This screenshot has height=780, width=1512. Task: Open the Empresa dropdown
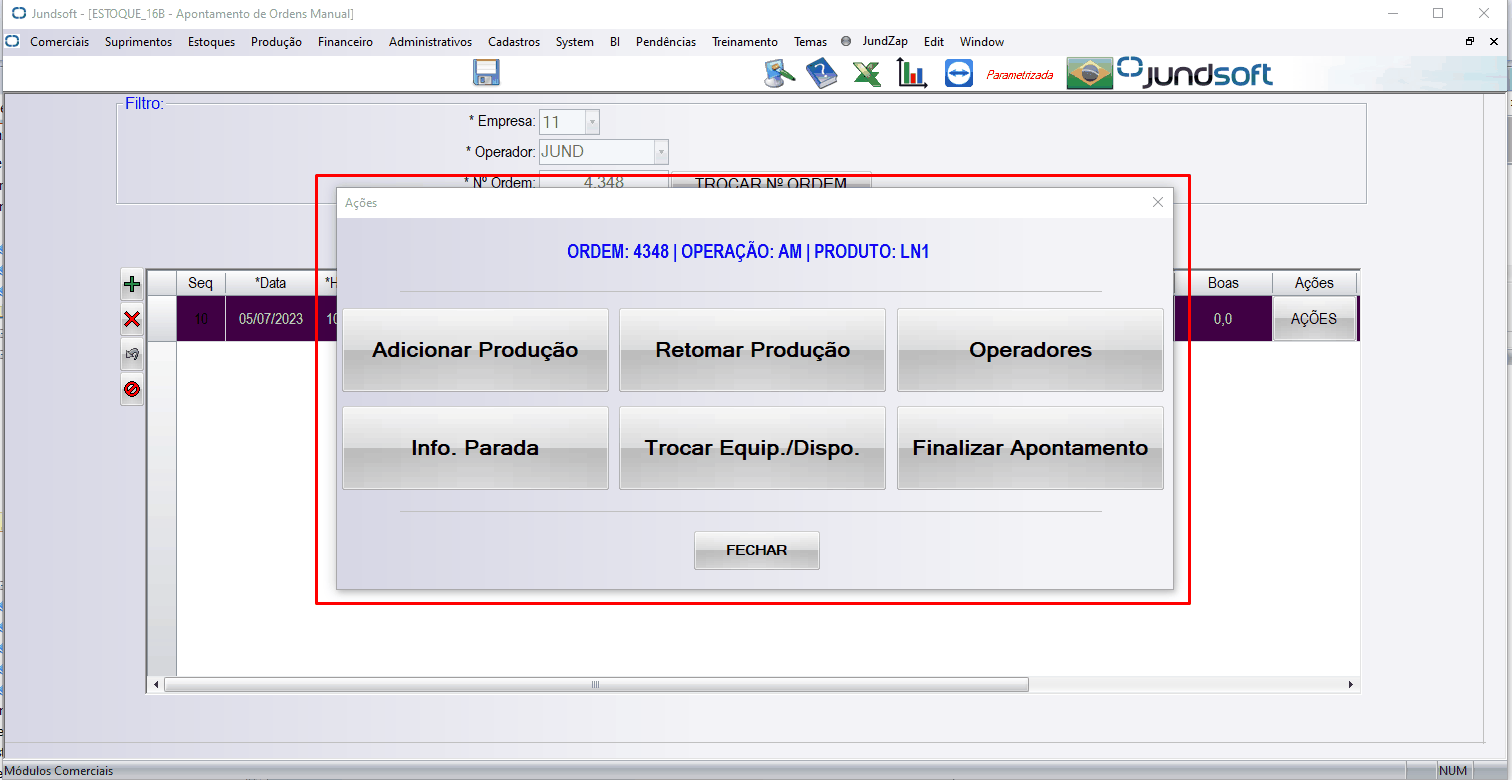click(x=592, y=123)
